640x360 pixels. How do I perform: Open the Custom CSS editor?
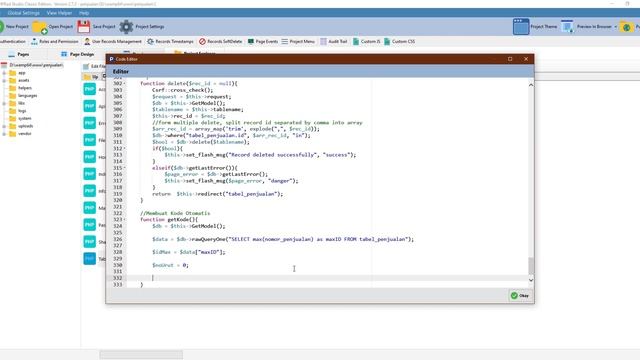coord(399,42)
